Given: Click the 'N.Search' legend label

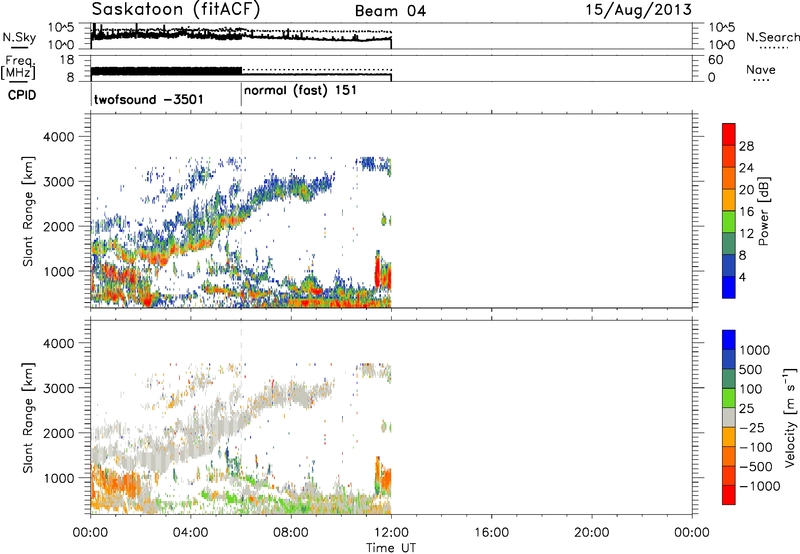Looking at the screenshot, I should tap(773, 37).
